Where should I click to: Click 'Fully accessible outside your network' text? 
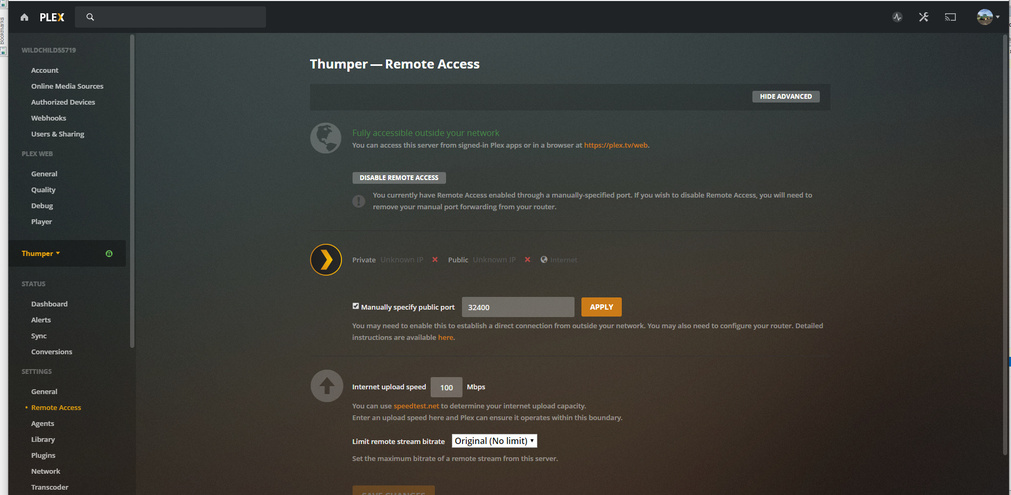point(426,133)
